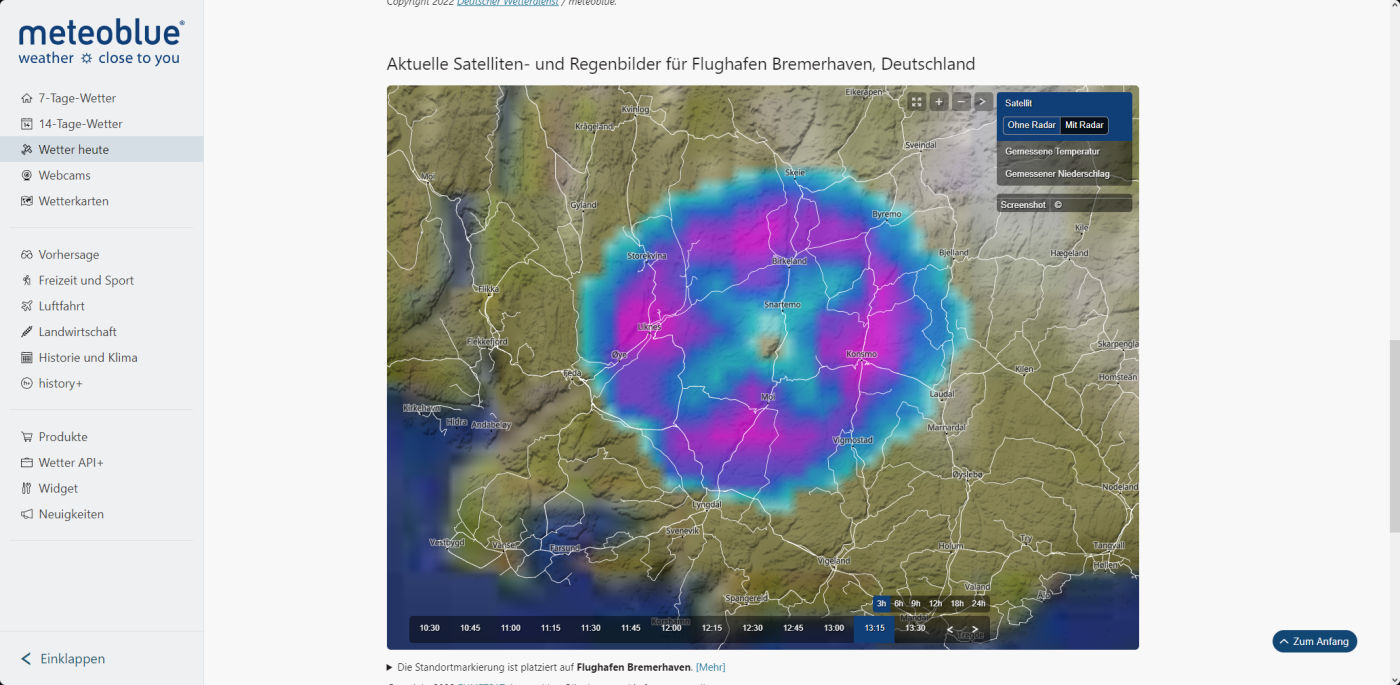Screen dimensions: 1400x685
Task: Take a map screenshot via Screenshot button
Action: [1023, 205]
